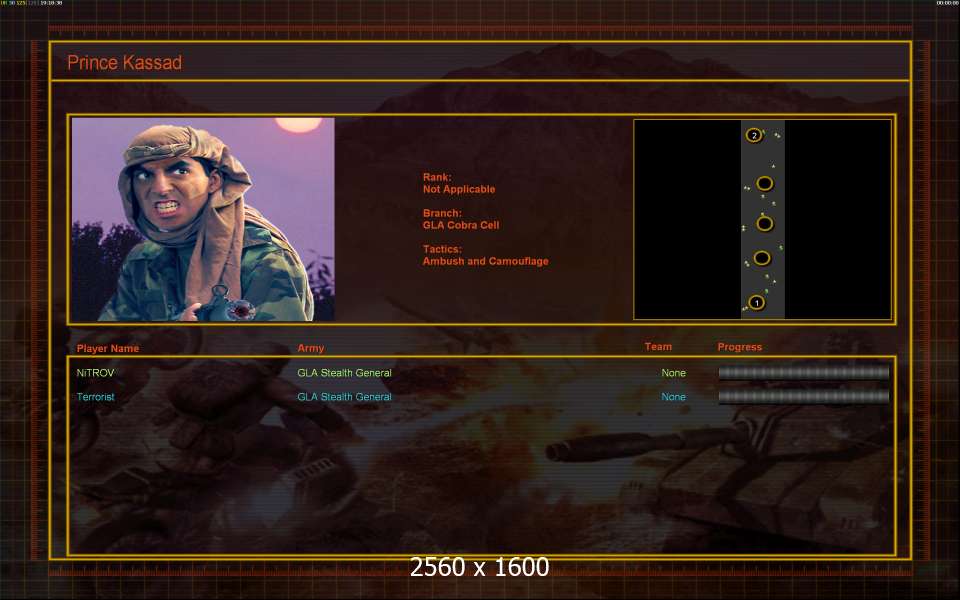This screenshot has width=960, height=600.
Task: Click the "Not Applicable" rank value
Action: (459, 189)
